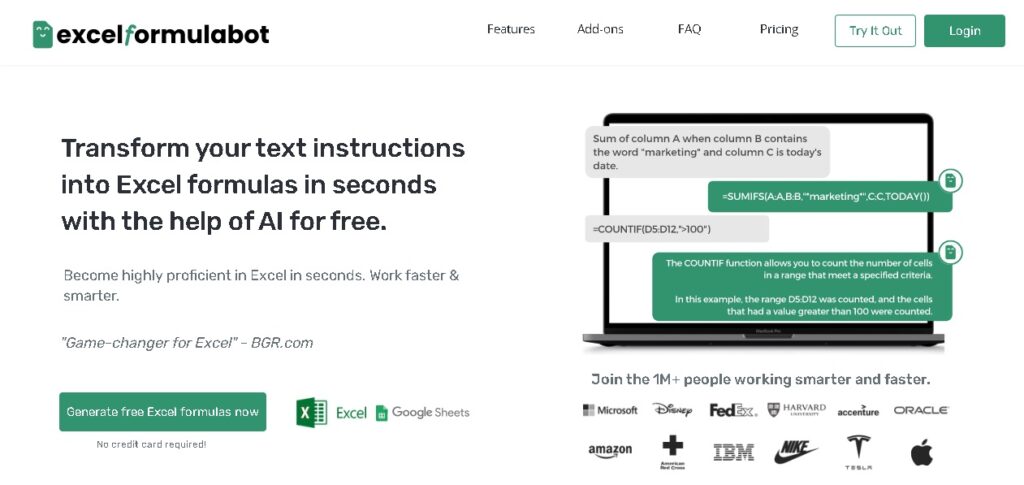
Task: Click the Nike swoosh logo
Action: pyautogui.click(x=795, y=452)
